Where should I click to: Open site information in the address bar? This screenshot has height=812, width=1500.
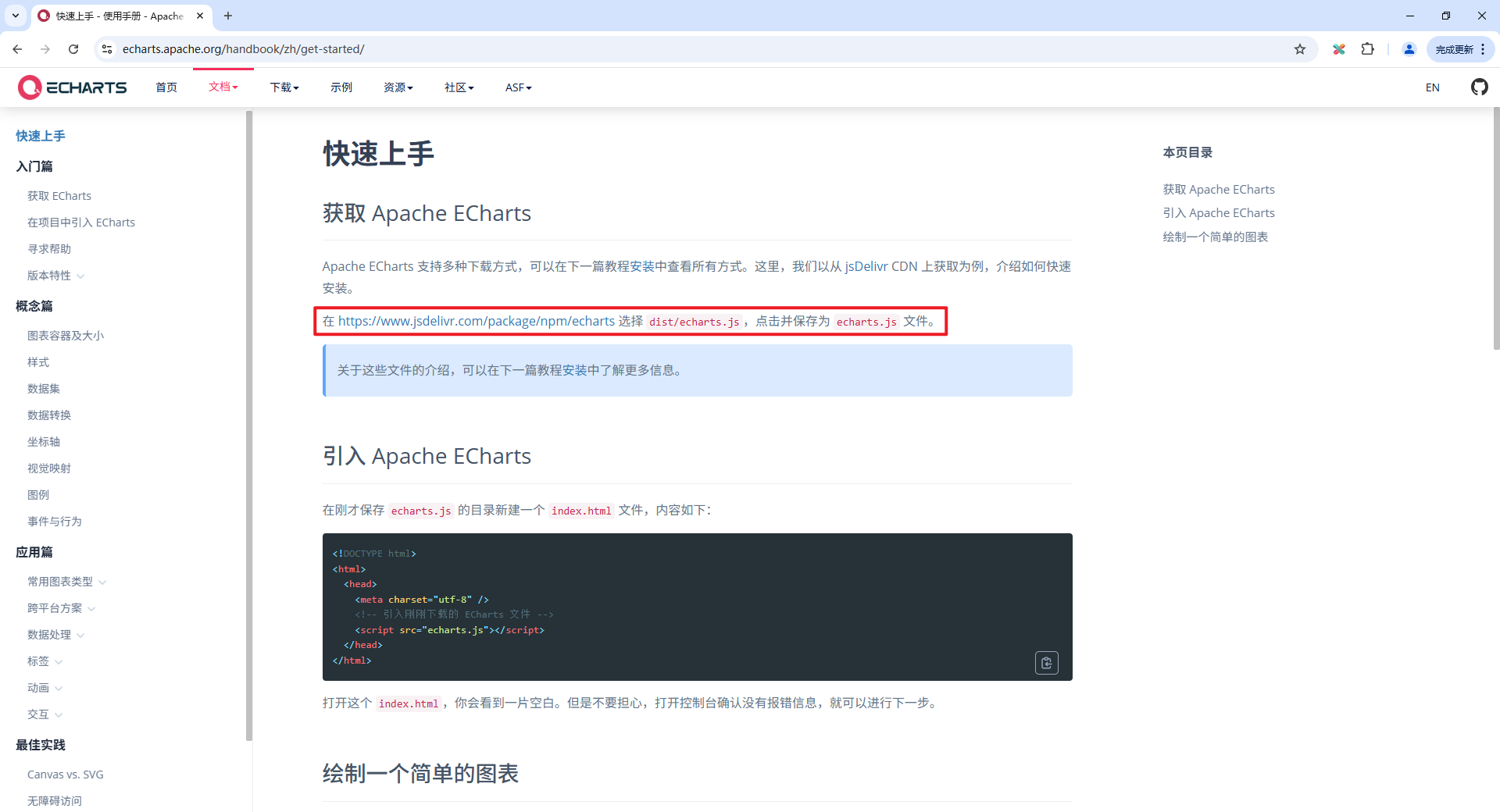tap(106, 48)
